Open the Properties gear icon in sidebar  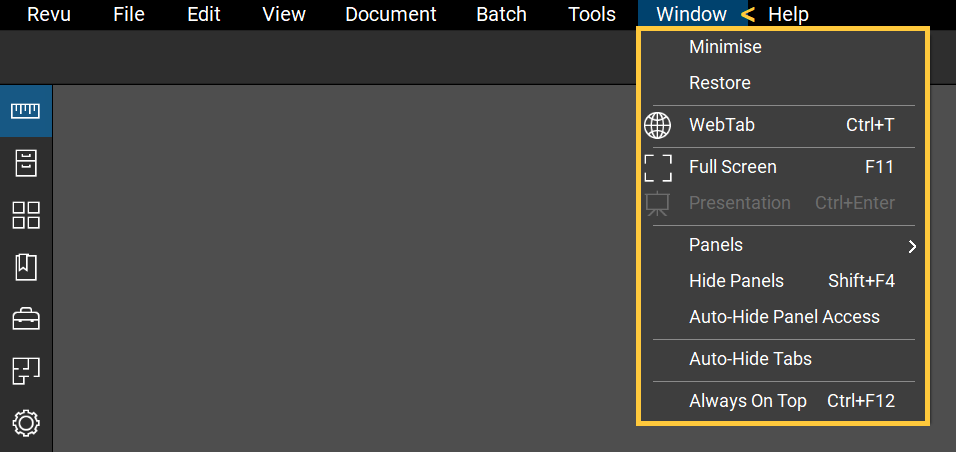tap(25, 423)
